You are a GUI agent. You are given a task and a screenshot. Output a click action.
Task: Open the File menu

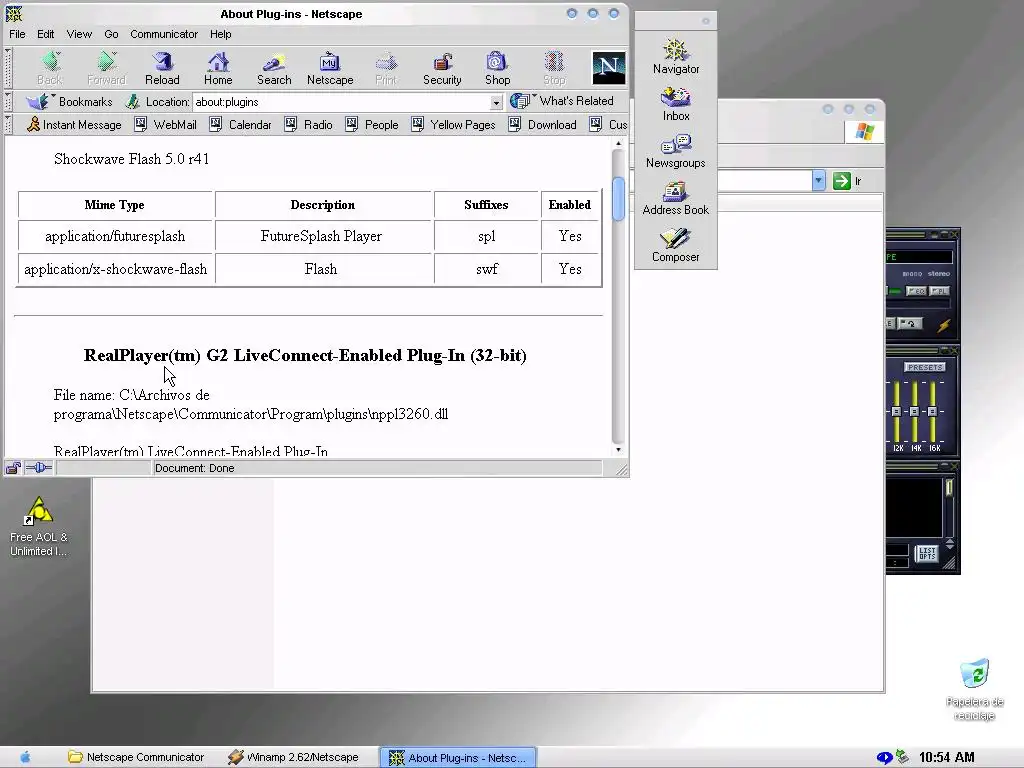(17, 34)
